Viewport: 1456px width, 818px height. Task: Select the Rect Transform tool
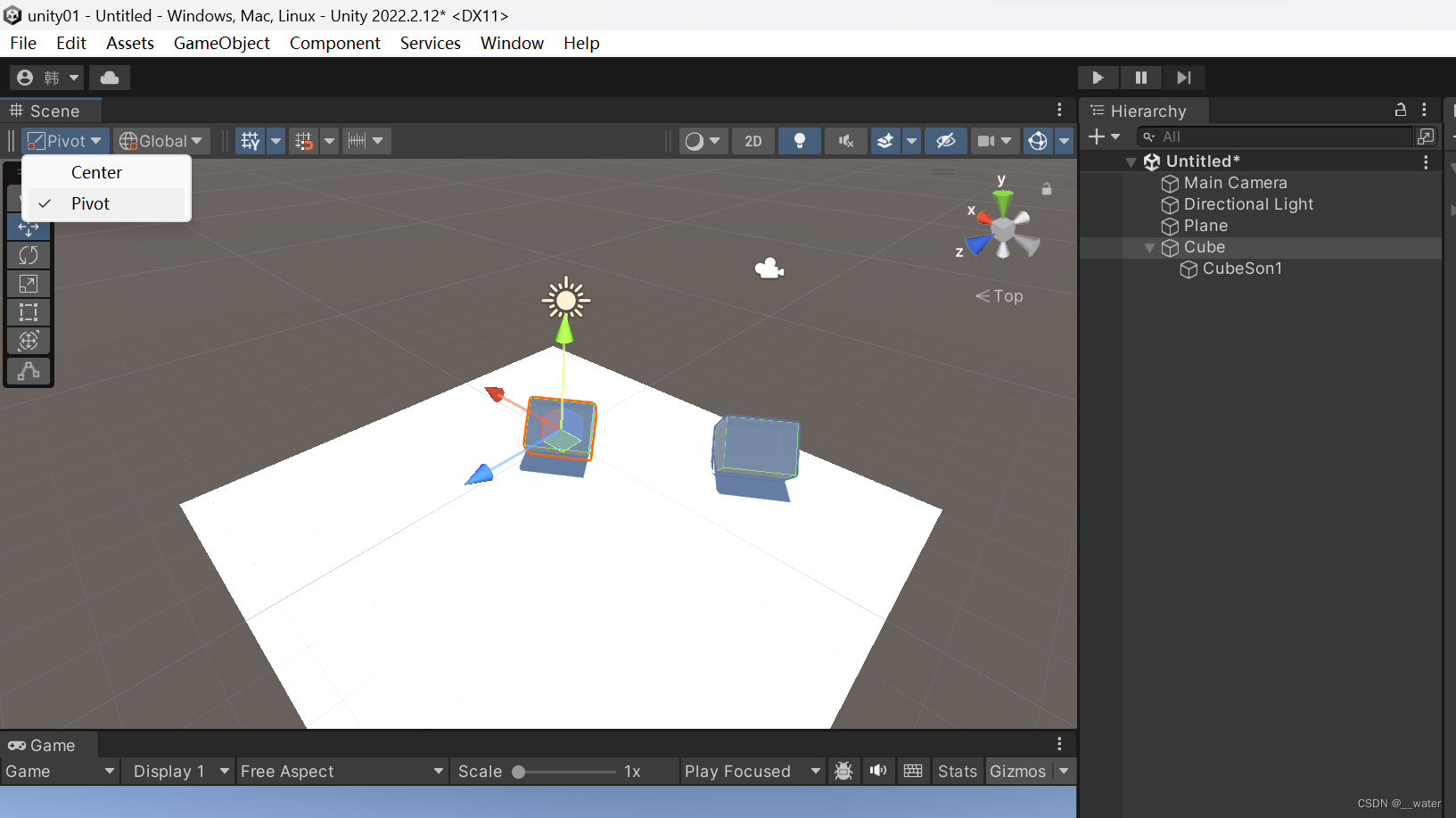click(x=29, y=312)
